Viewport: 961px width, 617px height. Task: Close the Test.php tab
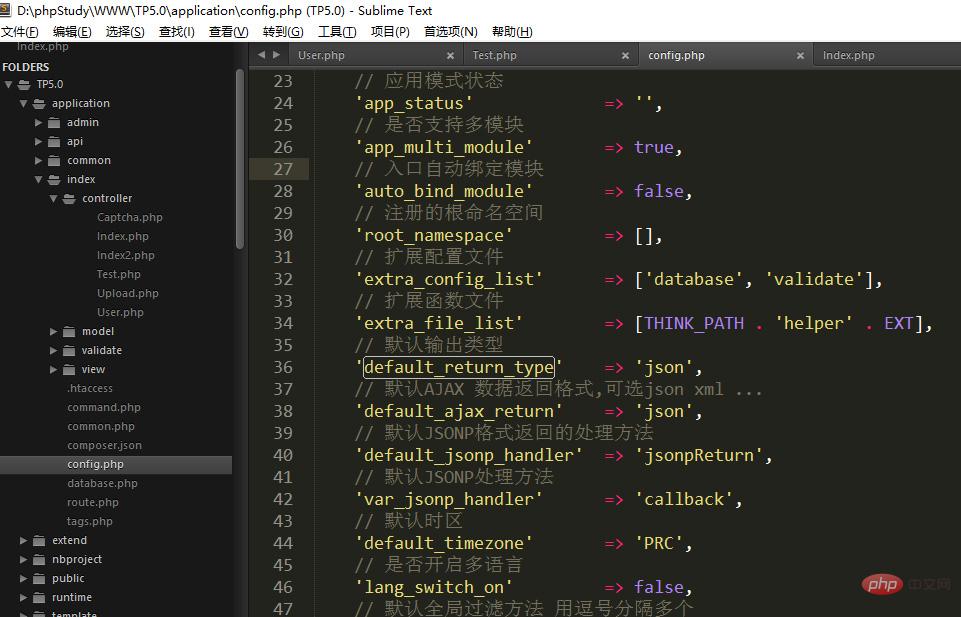[x=625, y=56]
